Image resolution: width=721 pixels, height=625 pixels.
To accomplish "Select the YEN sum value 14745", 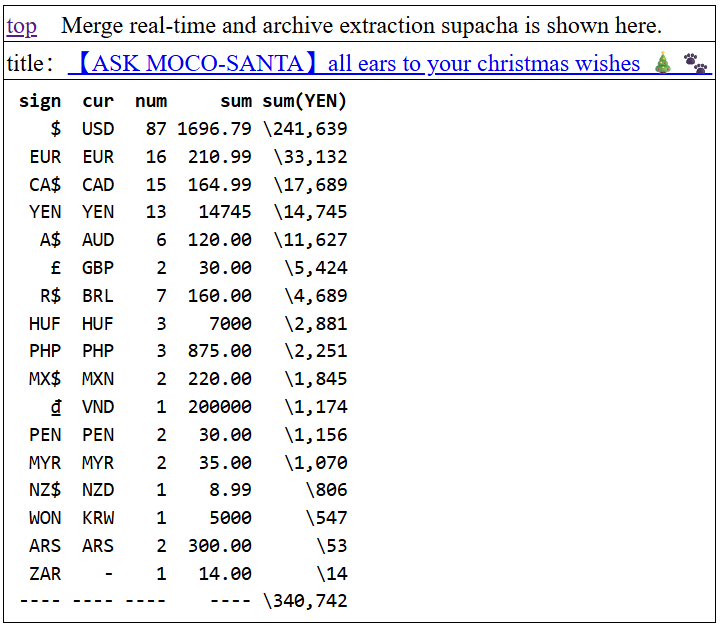I will point(225,212).
